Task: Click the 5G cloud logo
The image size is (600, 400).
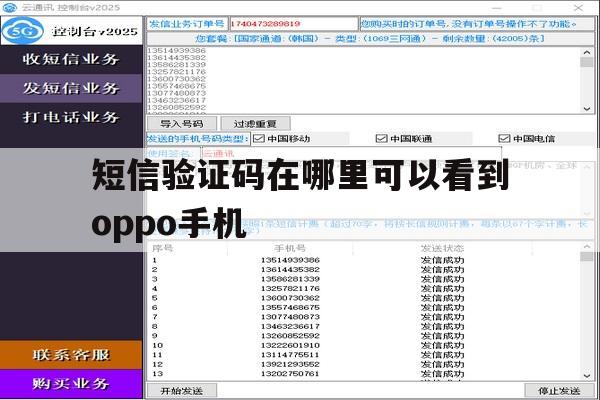Action: tap(23, 31)
